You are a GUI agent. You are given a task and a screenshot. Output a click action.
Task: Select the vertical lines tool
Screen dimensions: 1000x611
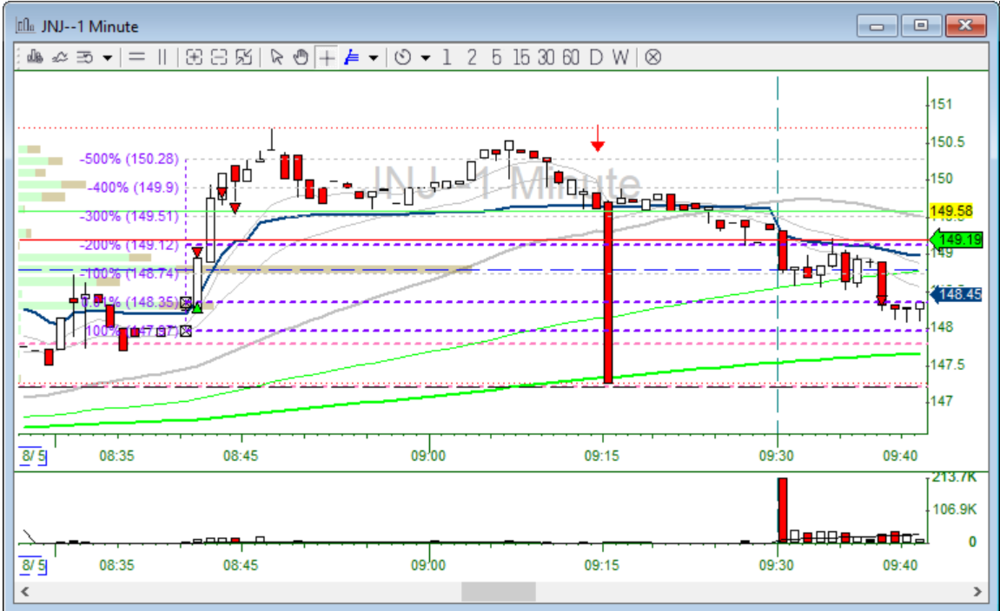tap(162, 57)
